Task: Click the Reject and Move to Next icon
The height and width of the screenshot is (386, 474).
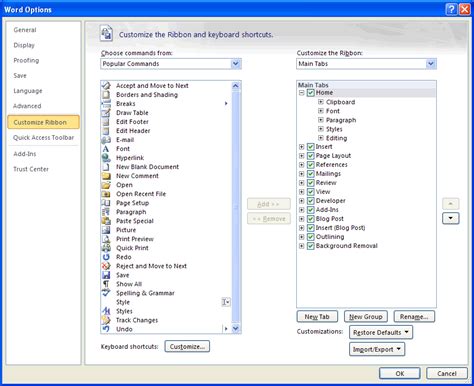Action: (106, 266)
